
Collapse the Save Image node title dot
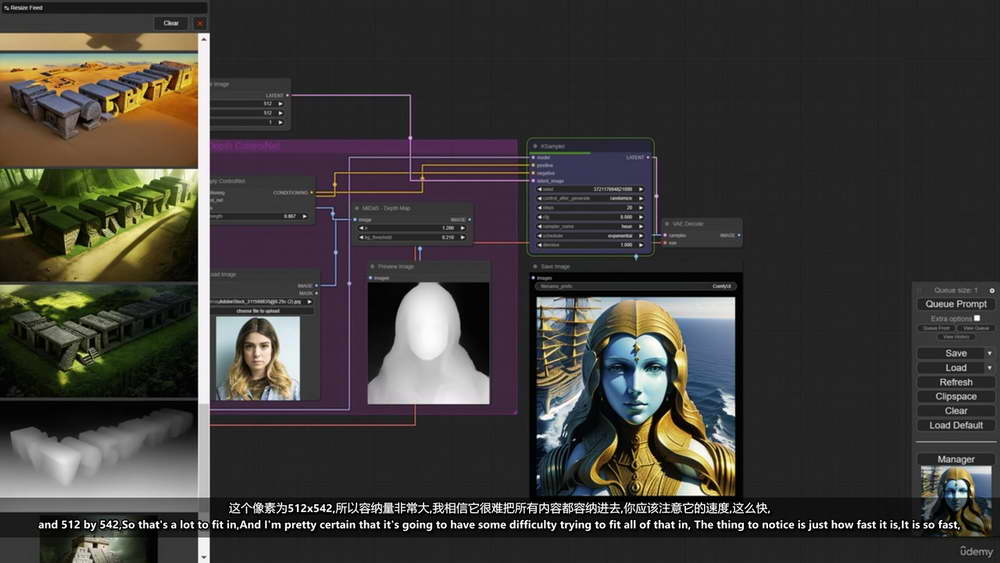coord(535,267)
